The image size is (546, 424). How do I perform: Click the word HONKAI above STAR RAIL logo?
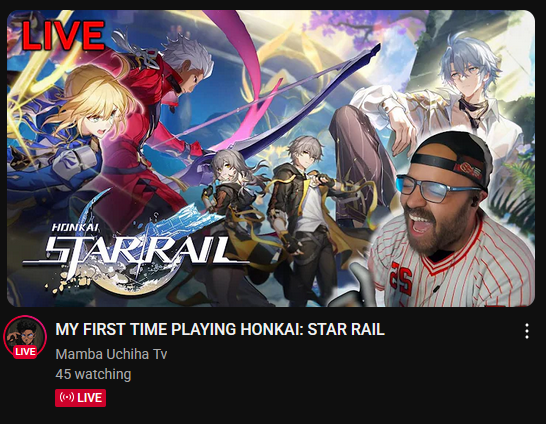(75, 228)
